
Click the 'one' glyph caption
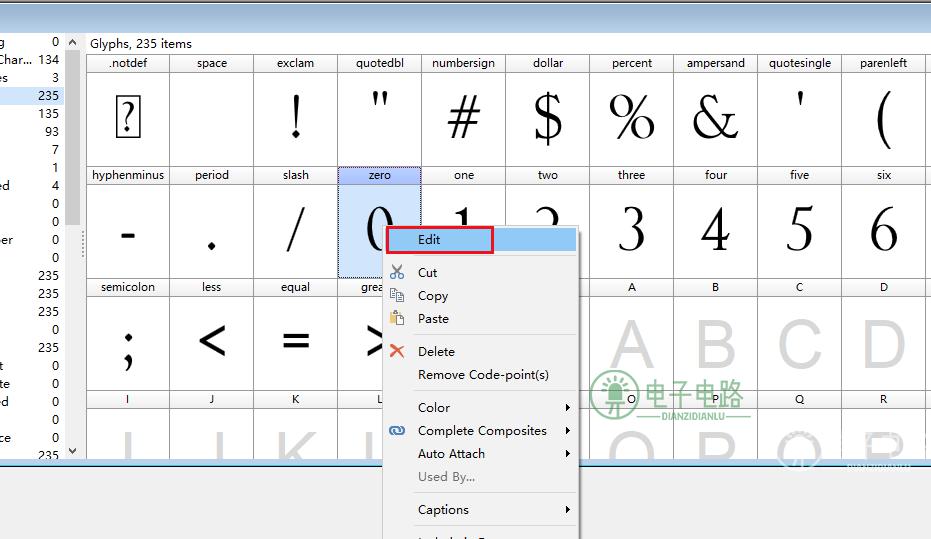pos(464,175)
